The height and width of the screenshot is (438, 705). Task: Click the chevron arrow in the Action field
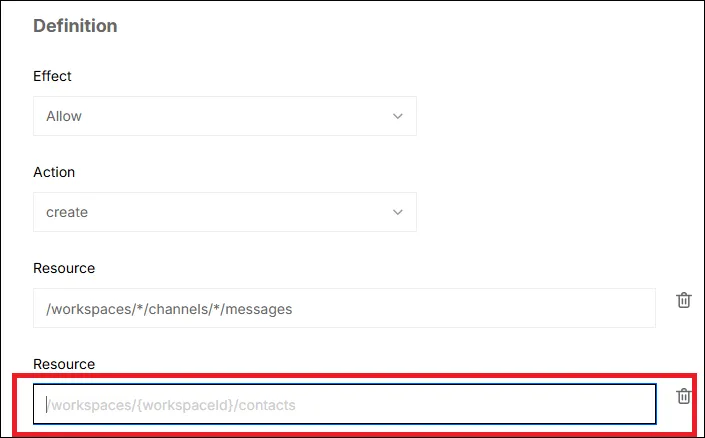tap(397, 212)
